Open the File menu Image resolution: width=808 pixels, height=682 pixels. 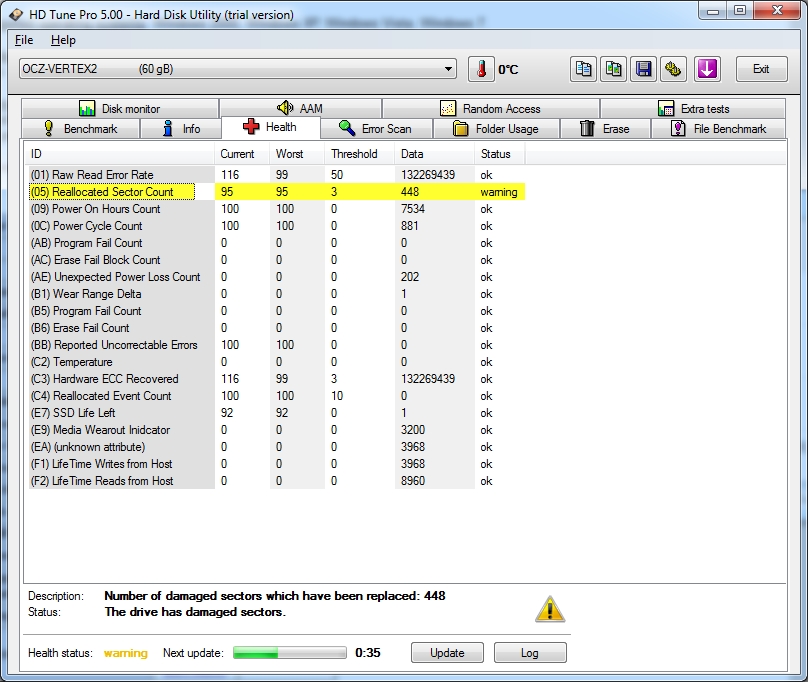point(24,40)
